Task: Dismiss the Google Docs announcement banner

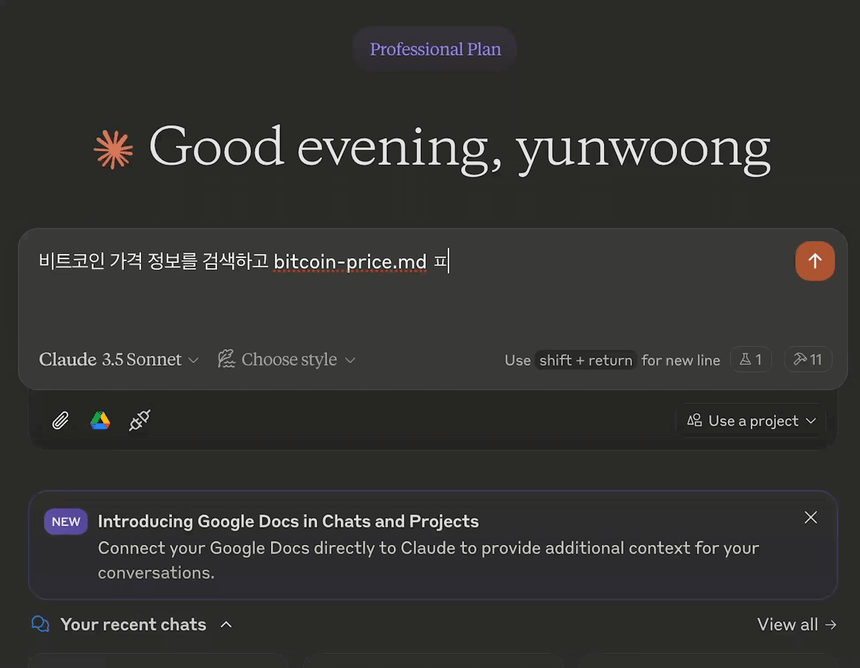Action: coord(810,517)
